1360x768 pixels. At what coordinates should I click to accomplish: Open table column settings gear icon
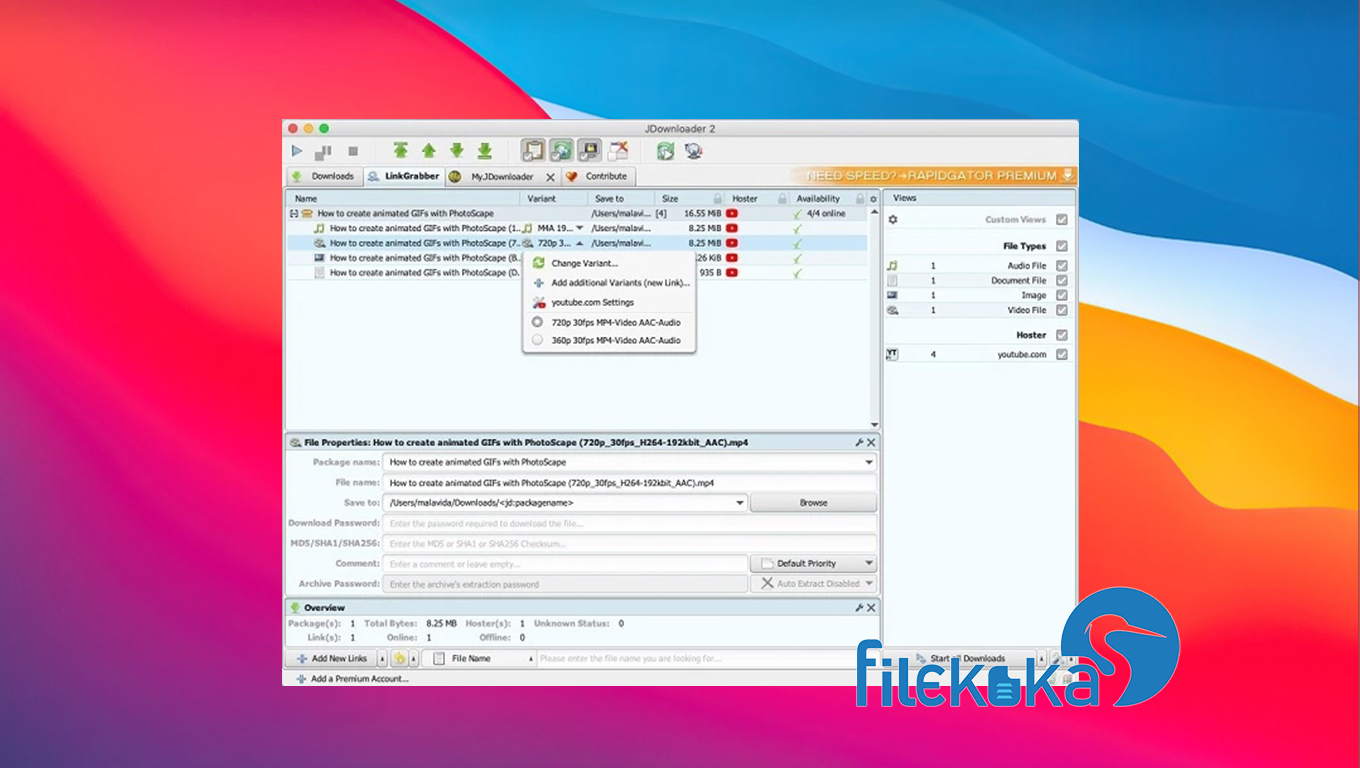873,199
